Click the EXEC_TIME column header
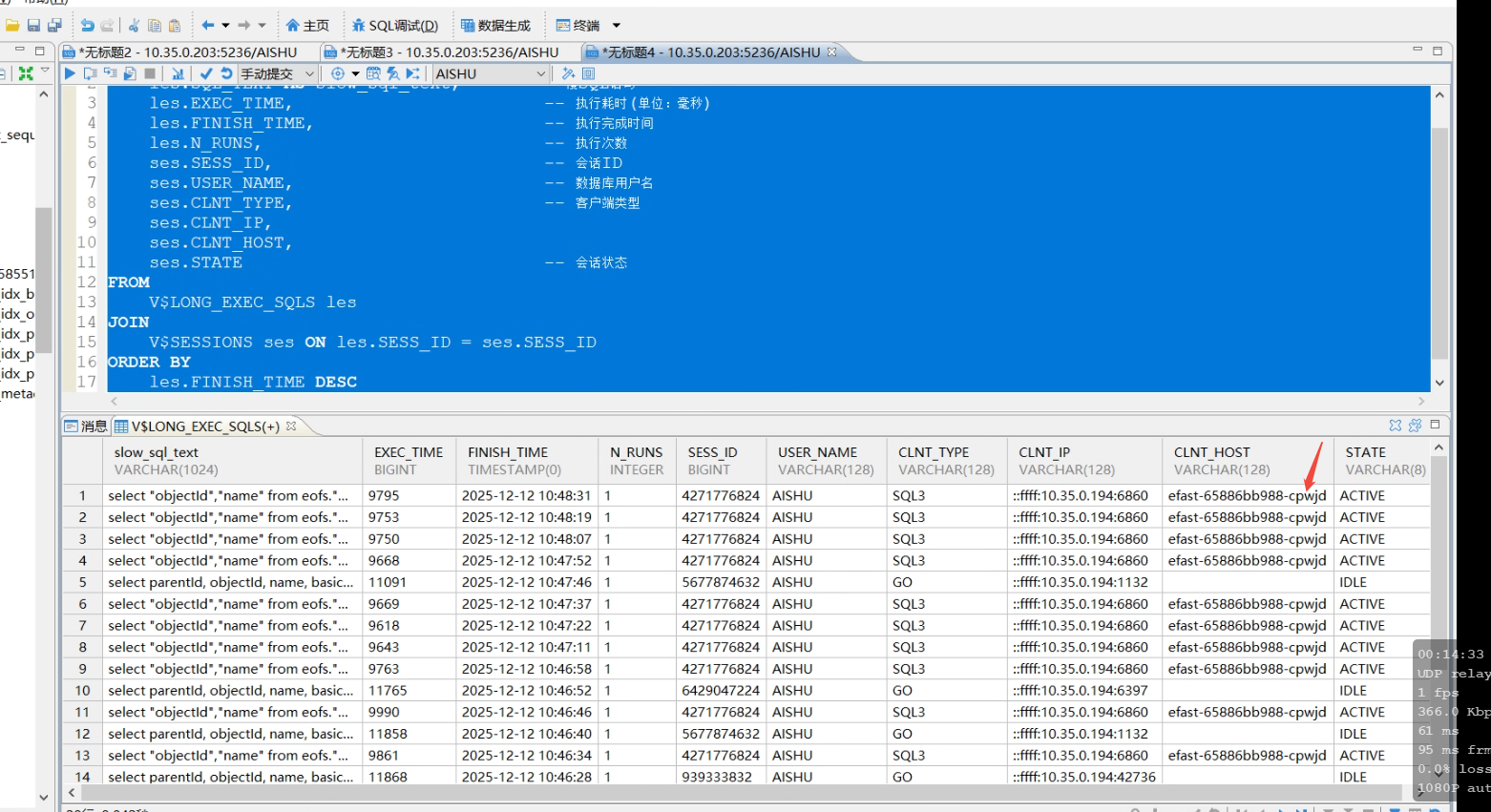Screen dimensions: 1491x812 tap(409, 461)
